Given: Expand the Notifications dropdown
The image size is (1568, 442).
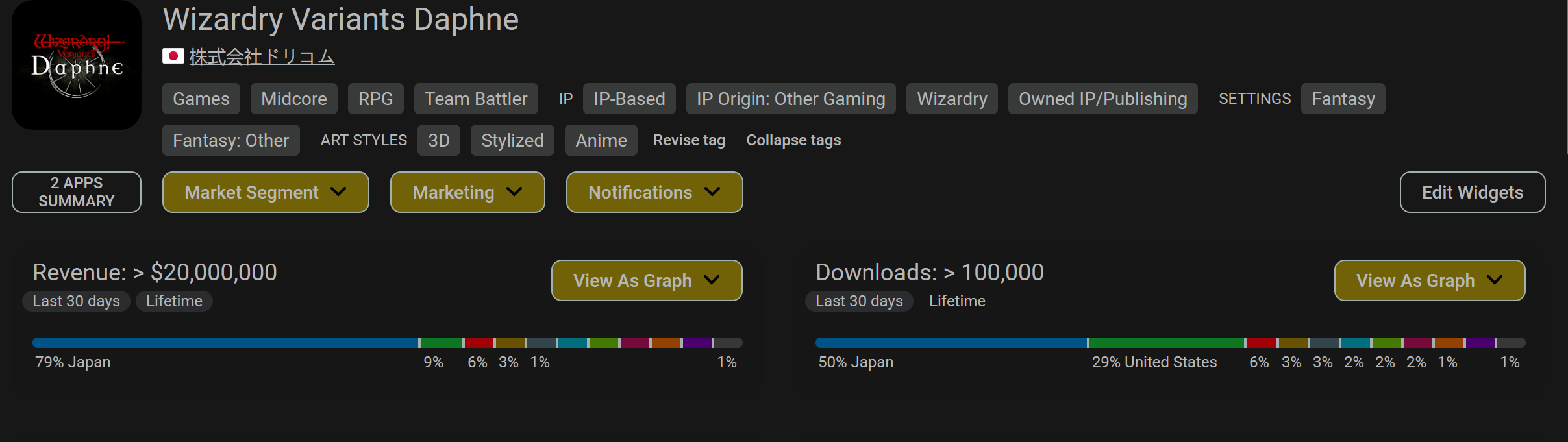Looking at the screenshot, I should [x=654, y=192].
